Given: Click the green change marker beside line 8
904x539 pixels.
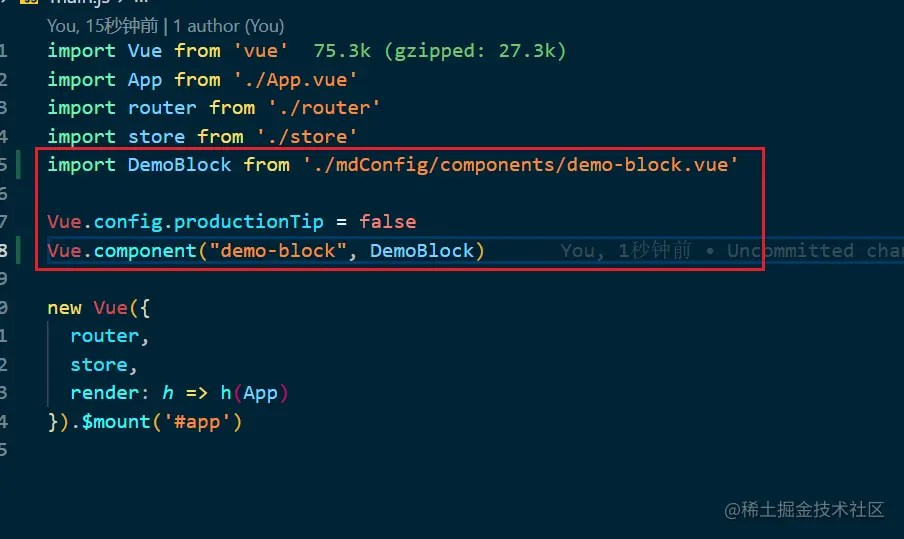Looking at the screenshot, I should [x=18, y=250].
